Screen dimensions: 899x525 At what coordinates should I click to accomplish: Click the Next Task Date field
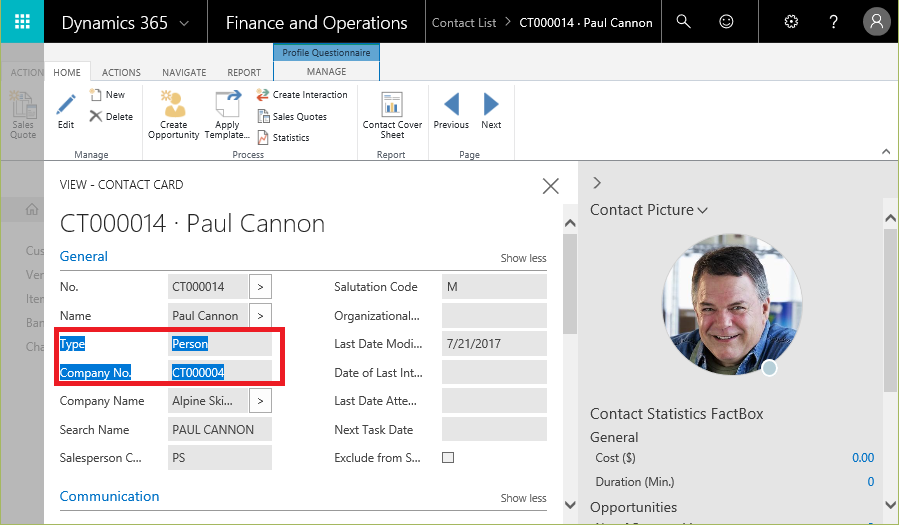click(494, 430)
